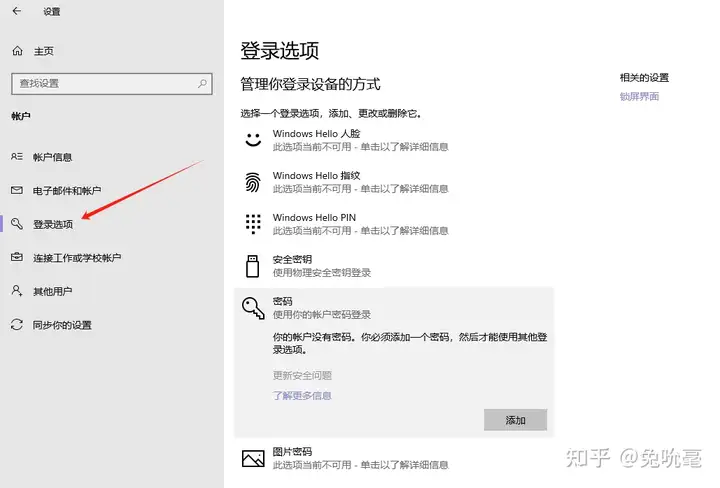Click the 密码 key icon
This screenshot has height=488, width=720.
pyautogui.click(x=252, y=309)
